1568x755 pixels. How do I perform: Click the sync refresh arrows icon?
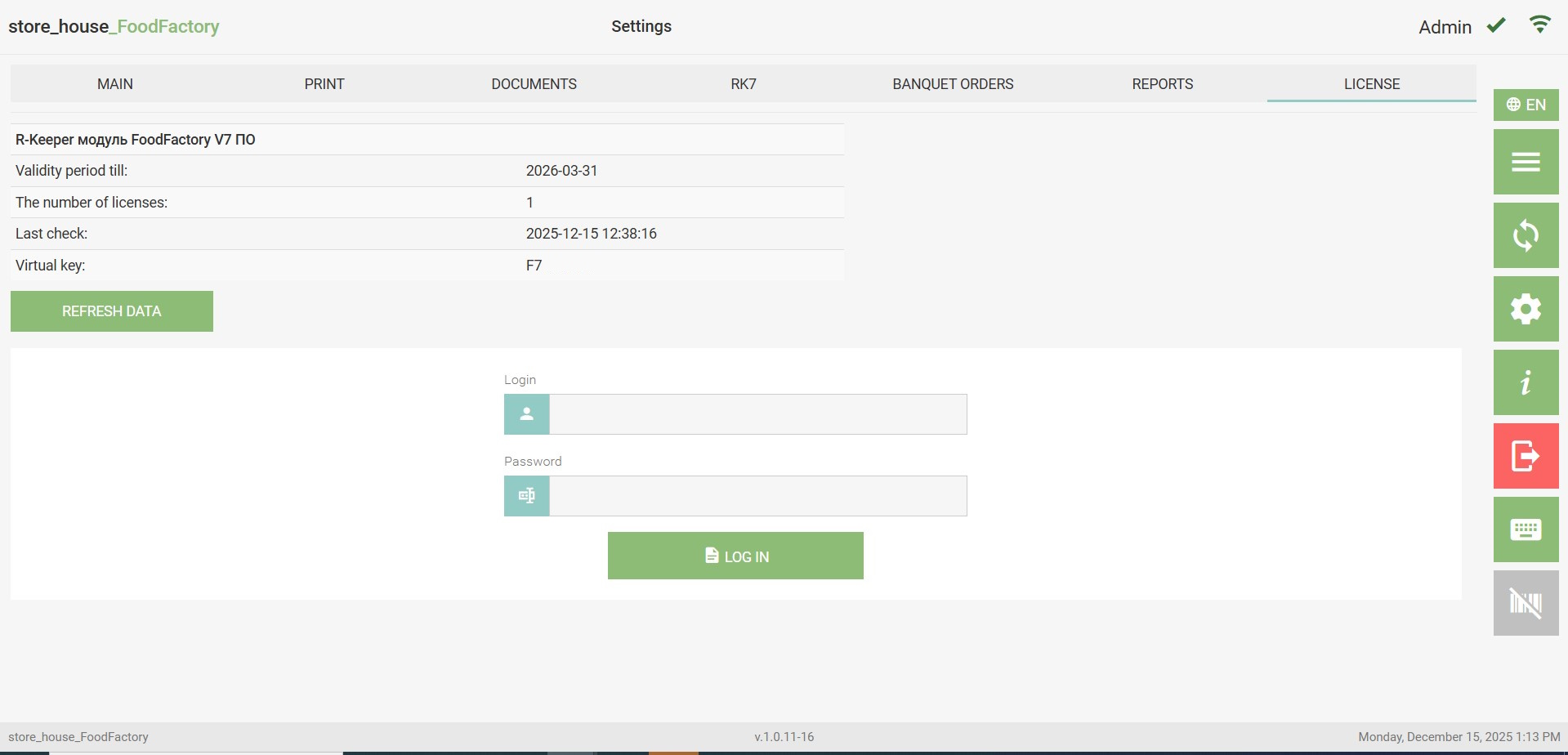pyautogui.click(x=1526, y=235)
